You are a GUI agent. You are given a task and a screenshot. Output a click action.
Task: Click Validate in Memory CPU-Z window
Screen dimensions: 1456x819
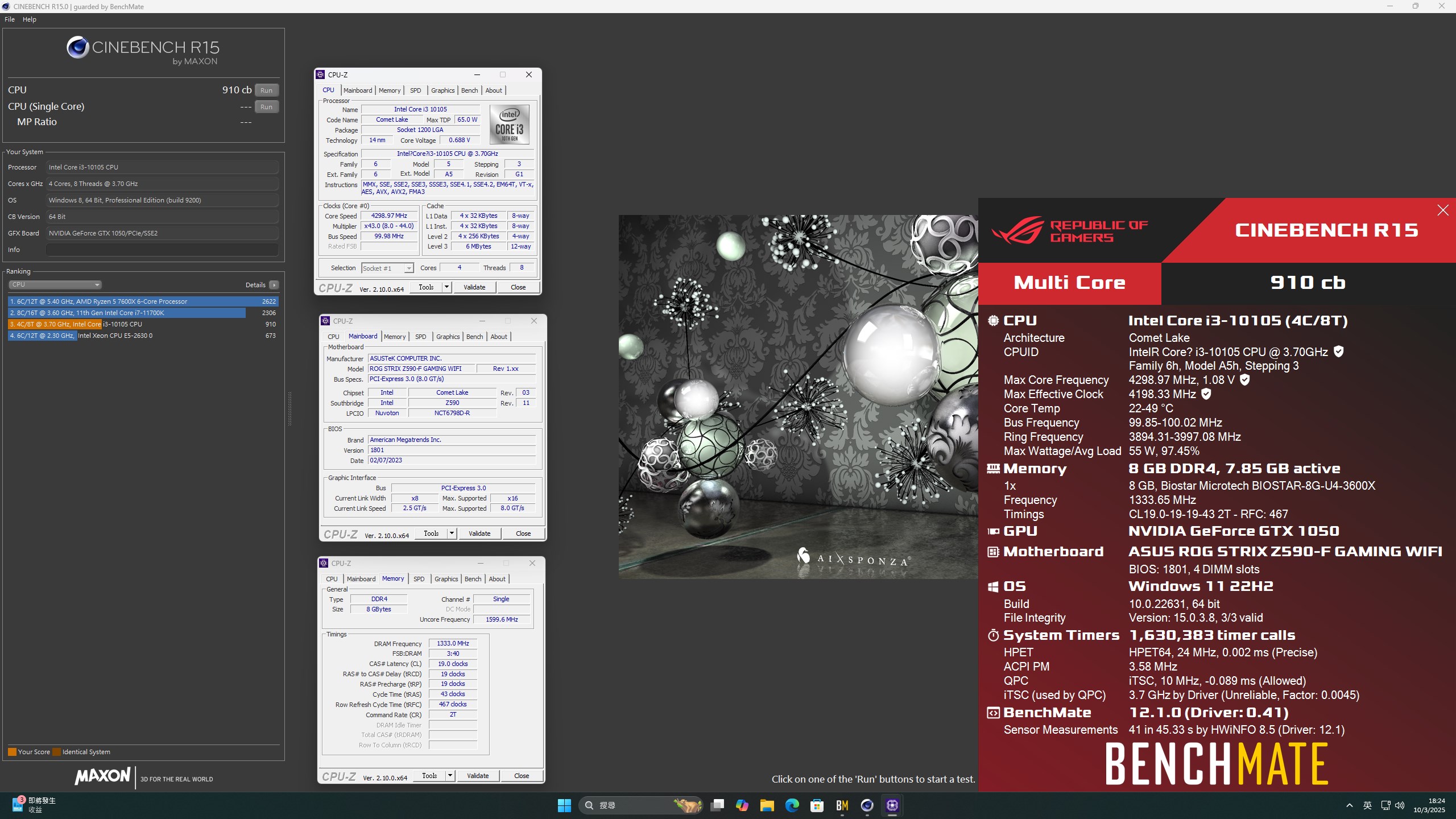tap(478, 776)
